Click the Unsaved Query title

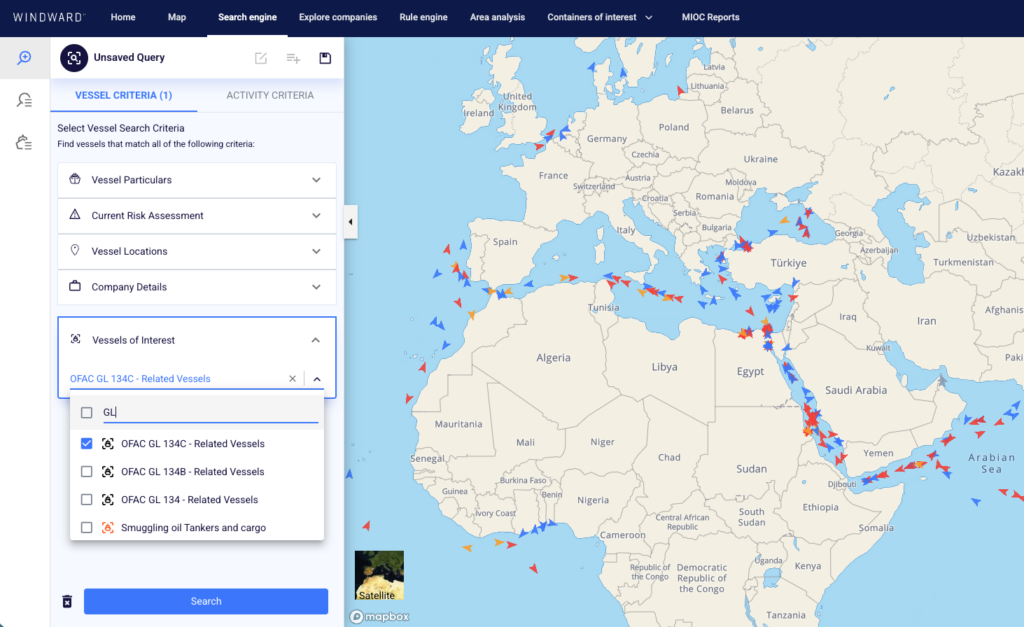coord(129,57)
